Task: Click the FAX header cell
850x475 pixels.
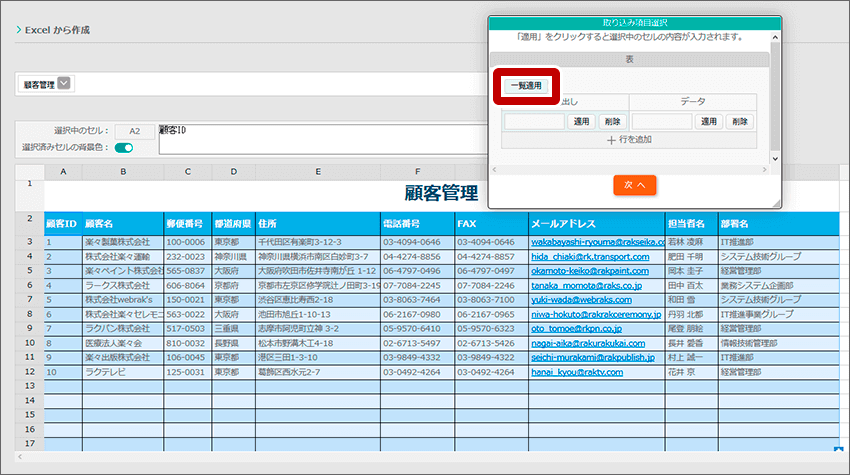Action: (x=492, y=223)
